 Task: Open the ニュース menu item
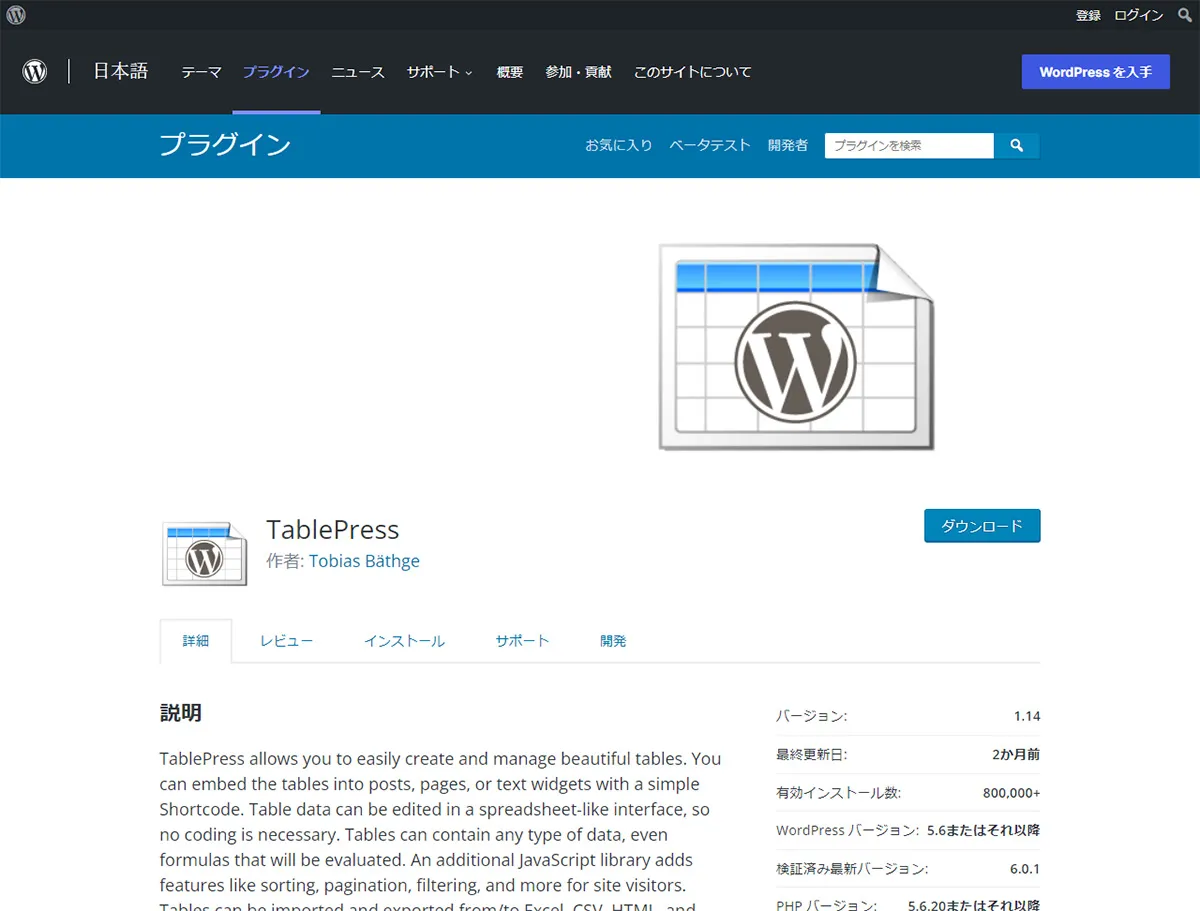358,72
